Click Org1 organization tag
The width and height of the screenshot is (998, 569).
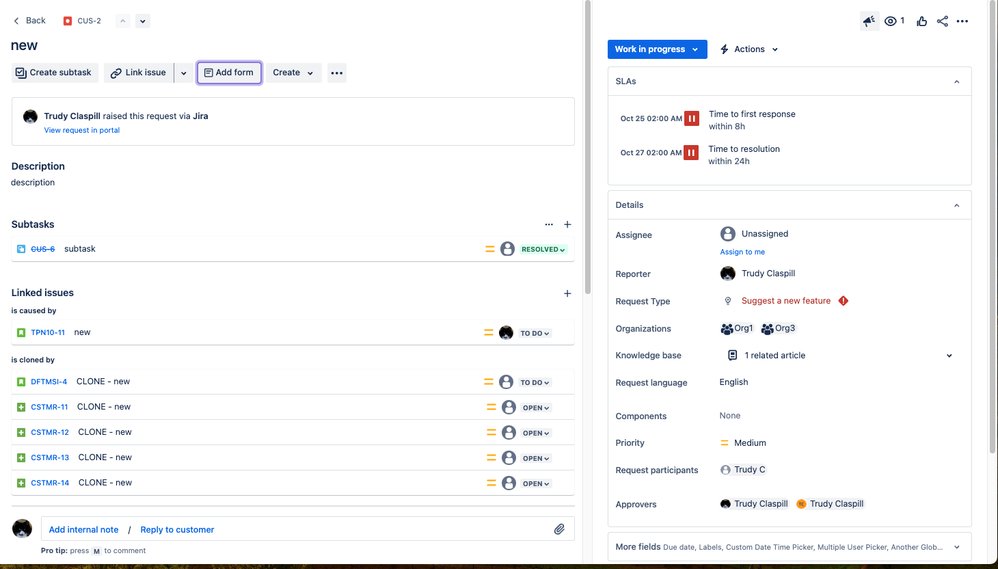[x=737, y=328]
